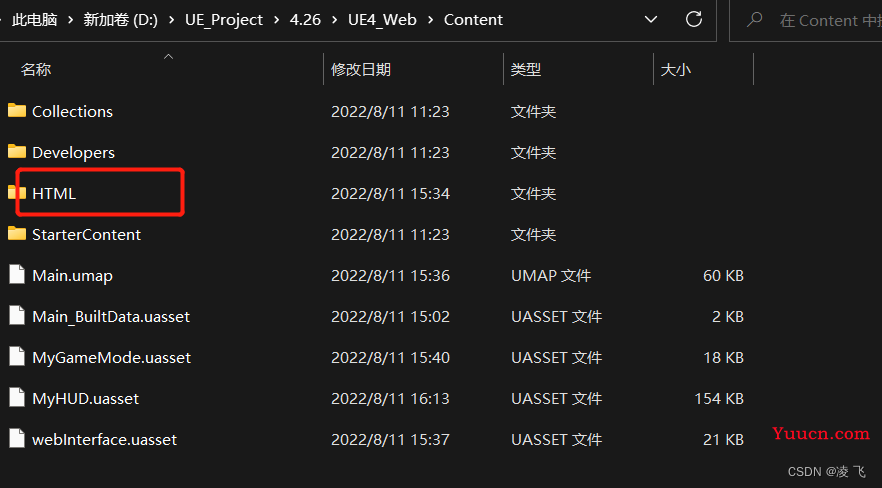This screenshot has height=488, width=882.
Task: Click the Main.umap file icon
Action: 17,275
